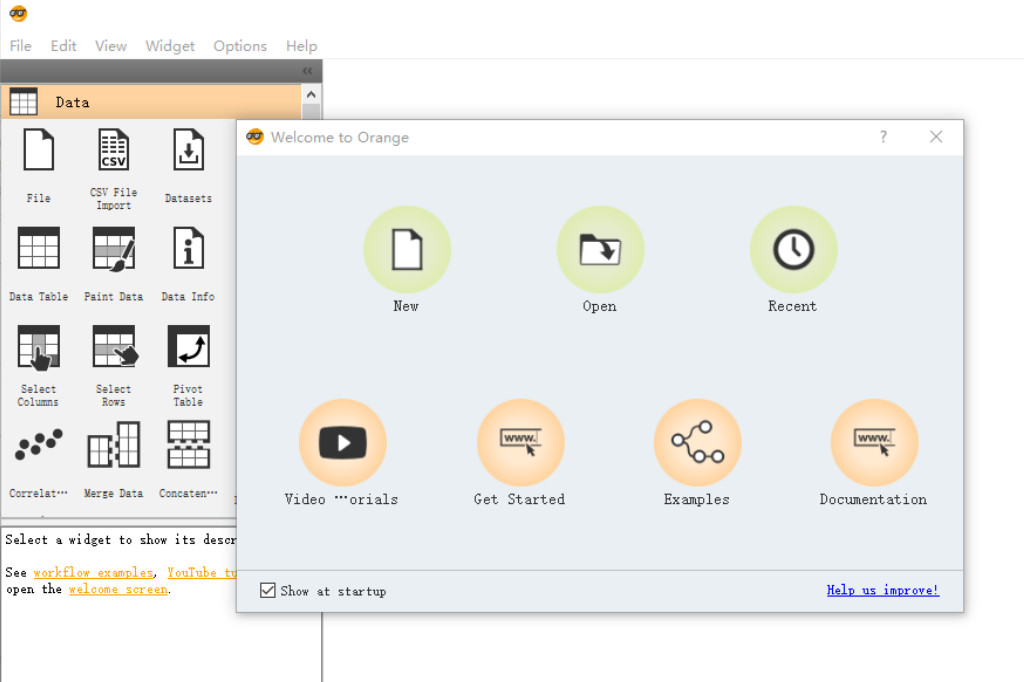This screenshot has height=682, width=1024.
Task: Open the Edit menu
Action: [63, 46]
